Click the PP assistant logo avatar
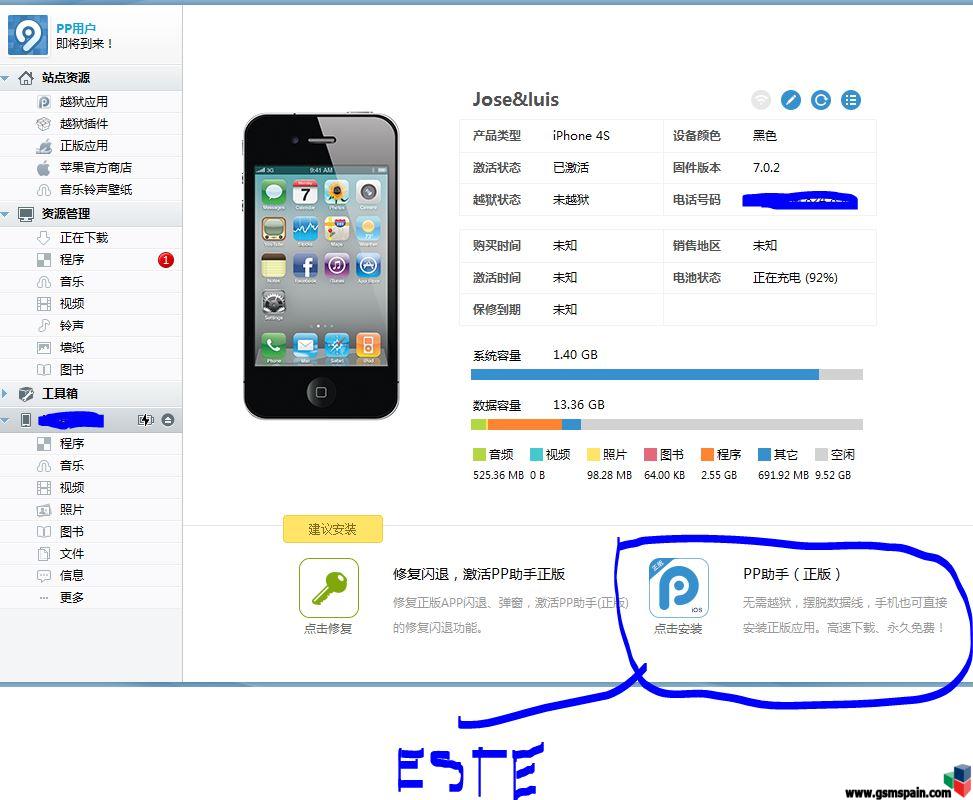Image resolution: width=973 pixels, height=800 pixels. [x=28, y=35]
